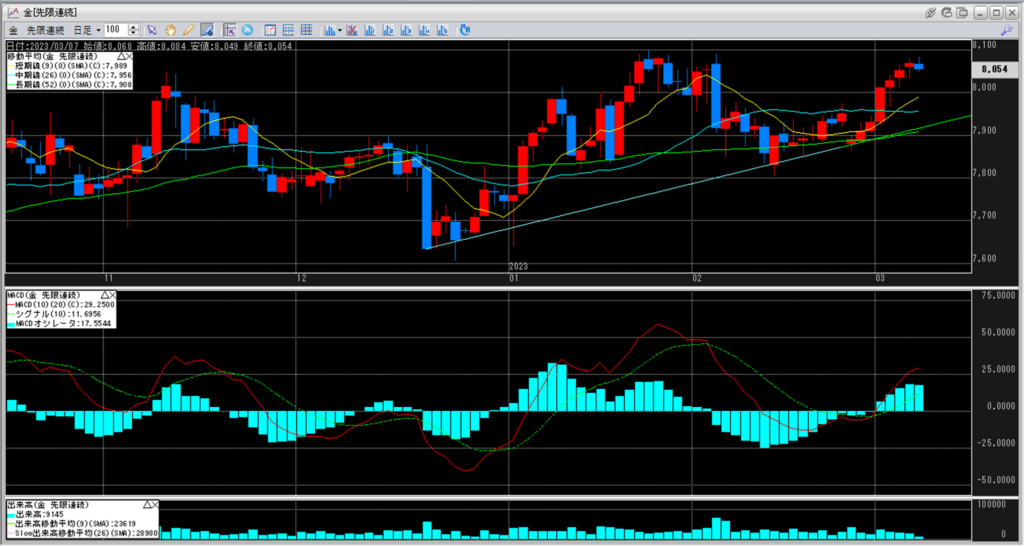Click the link chain icon in title bar

pyautogui.click(x=931, y=11)
